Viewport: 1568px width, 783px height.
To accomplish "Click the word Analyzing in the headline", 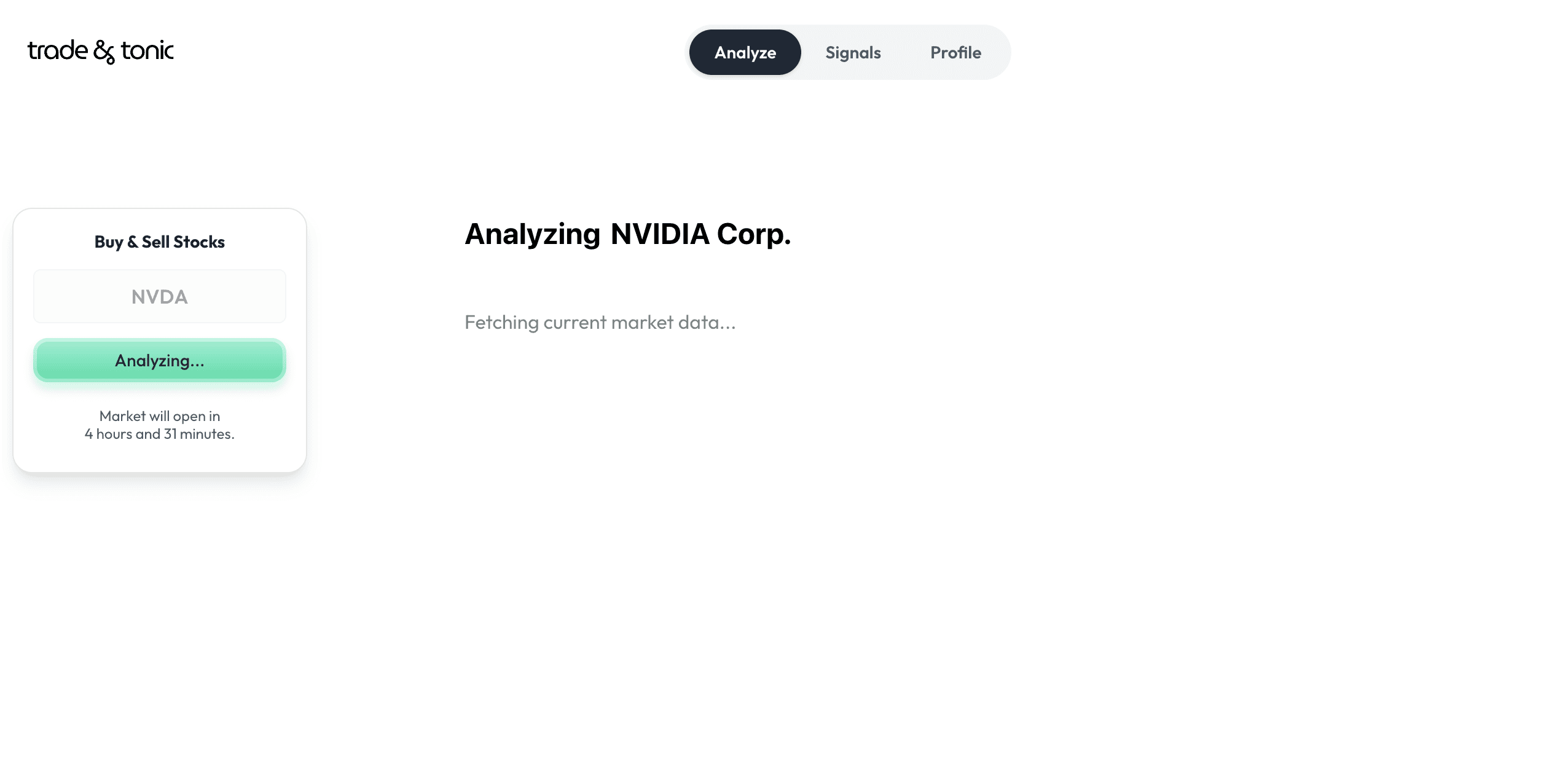I will (532, 233).
